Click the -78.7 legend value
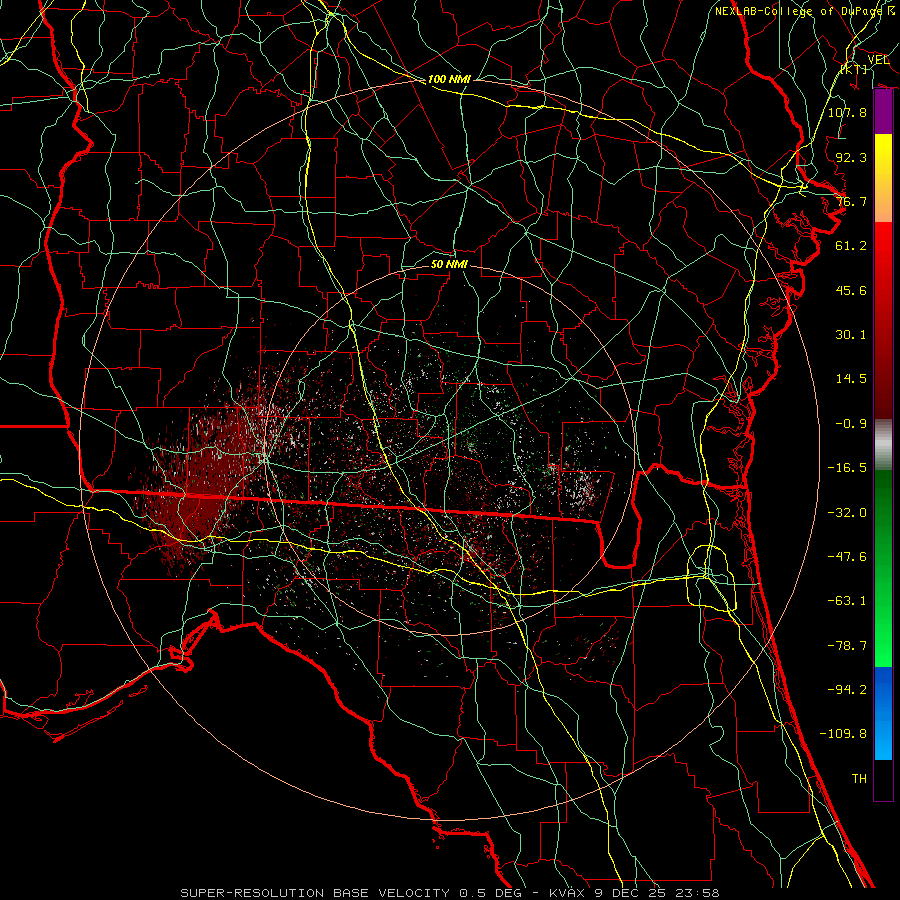This screenshot has width=900, height=900. [847, 646]
